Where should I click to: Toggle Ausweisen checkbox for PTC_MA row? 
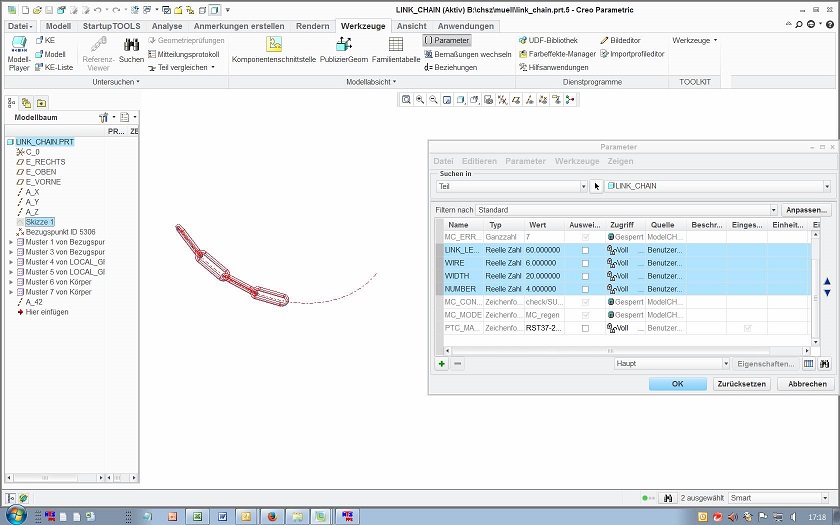pyautogui.click(x=586, y=328)
